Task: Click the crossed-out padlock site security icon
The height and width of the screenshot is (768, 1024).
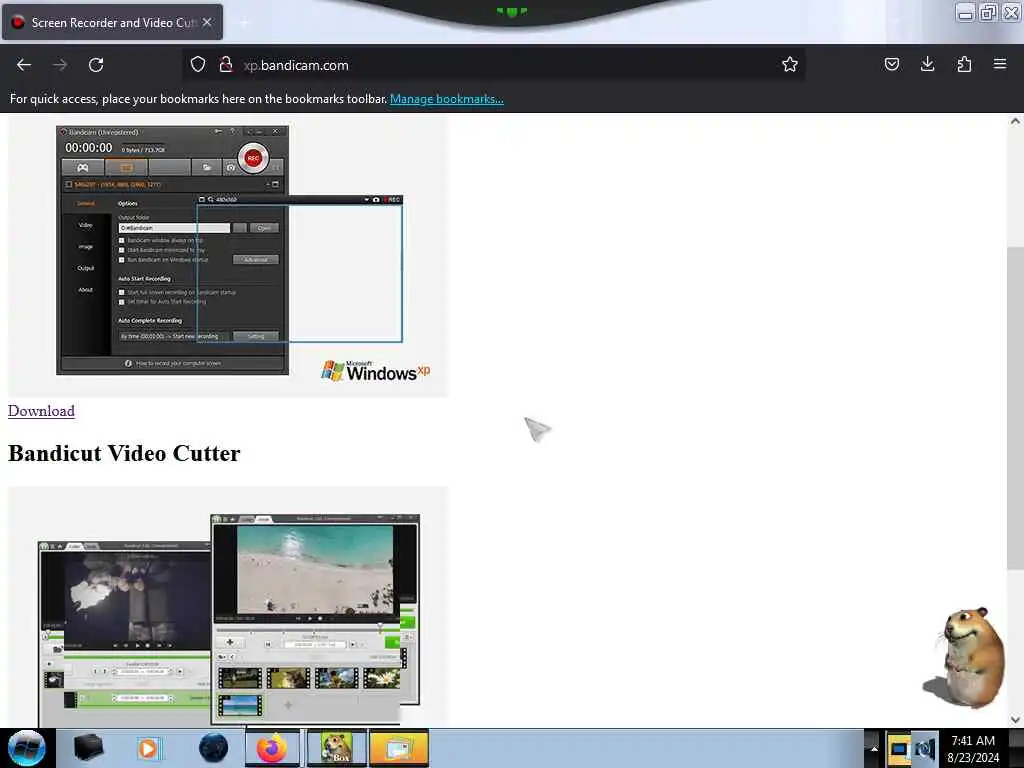Action: (226, 64)
